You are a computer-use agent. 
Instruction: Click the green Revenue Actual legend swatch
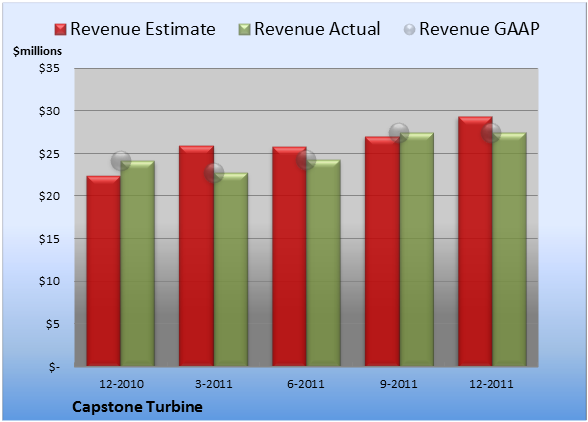[x=244, y=30]
